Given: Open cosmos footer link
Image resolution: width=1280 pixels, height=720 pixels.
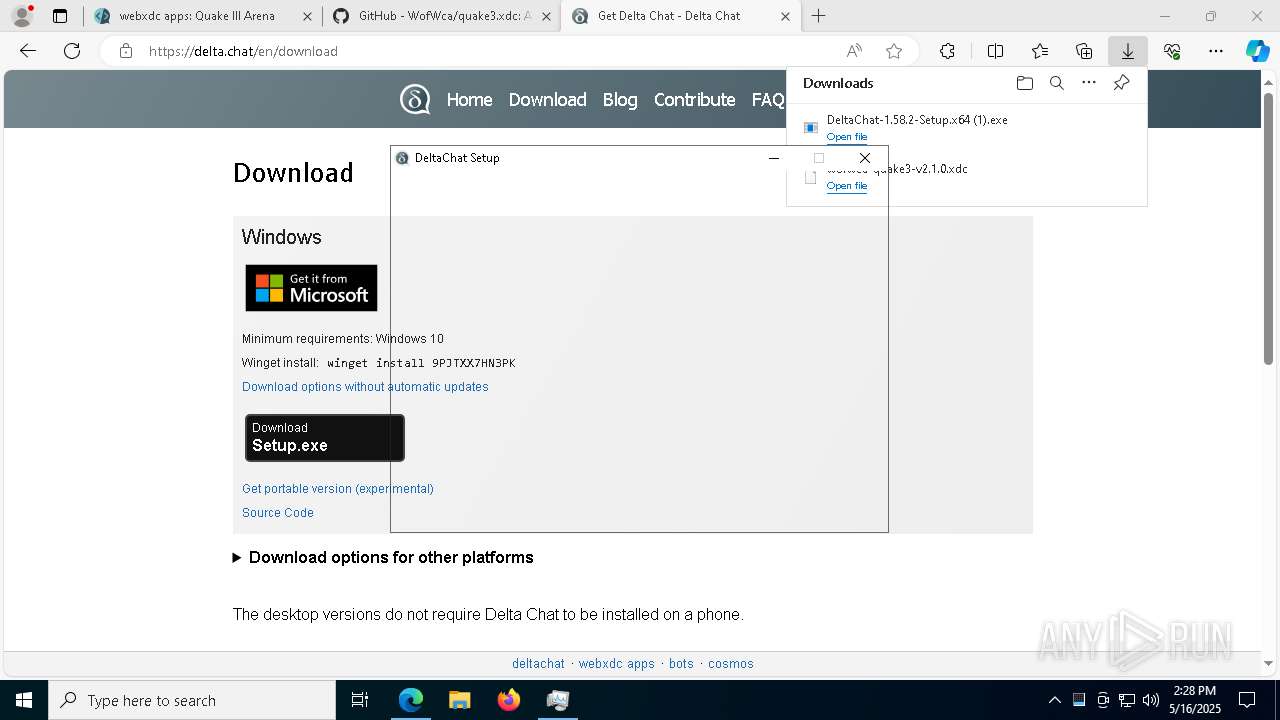Looking at the screenshot, I should click(731, 664).
